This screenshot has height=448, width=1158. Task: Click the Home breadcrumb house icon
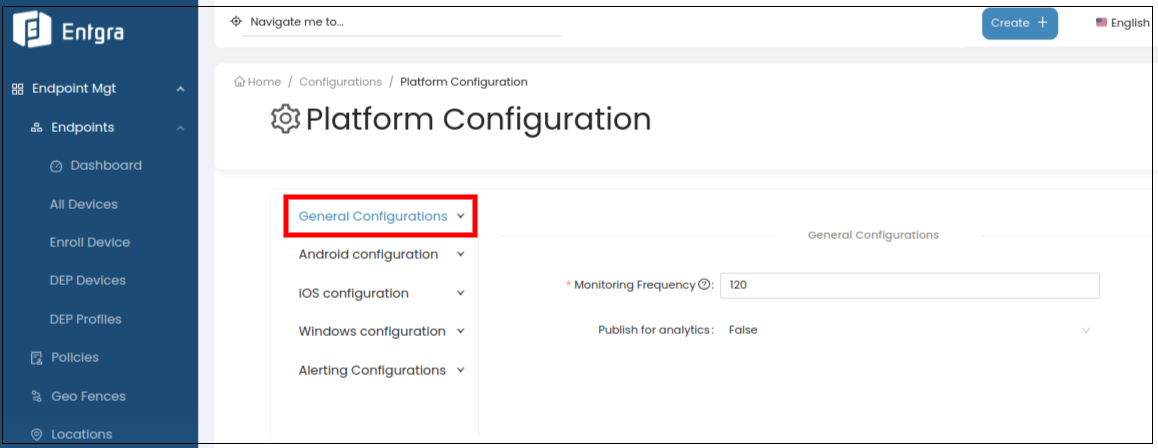coord(239,82)
